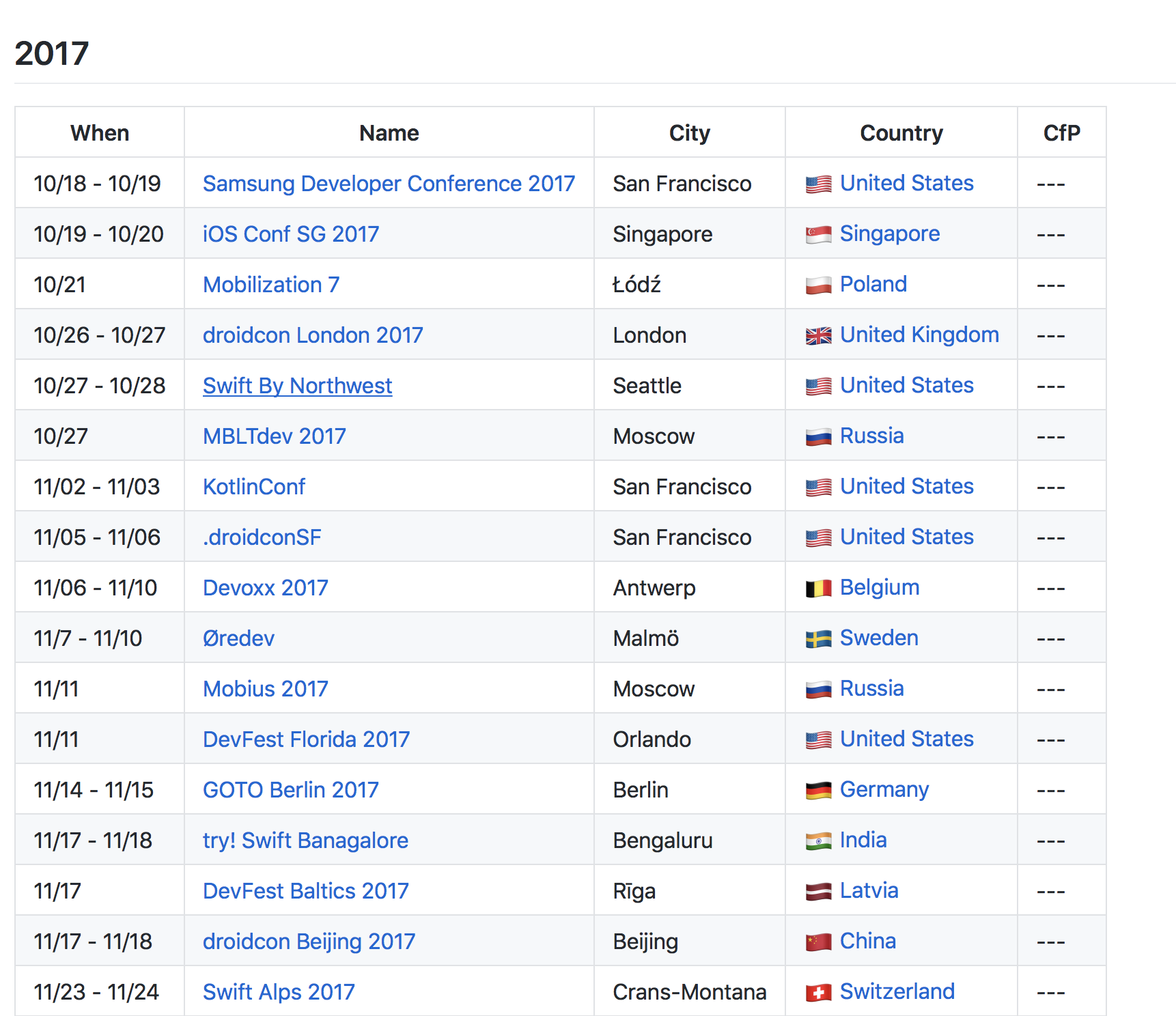Image resolution: width=1176 pixels, height=1016 pixels.
Task: Click the China flag icon
Action: tap(818, 942)
